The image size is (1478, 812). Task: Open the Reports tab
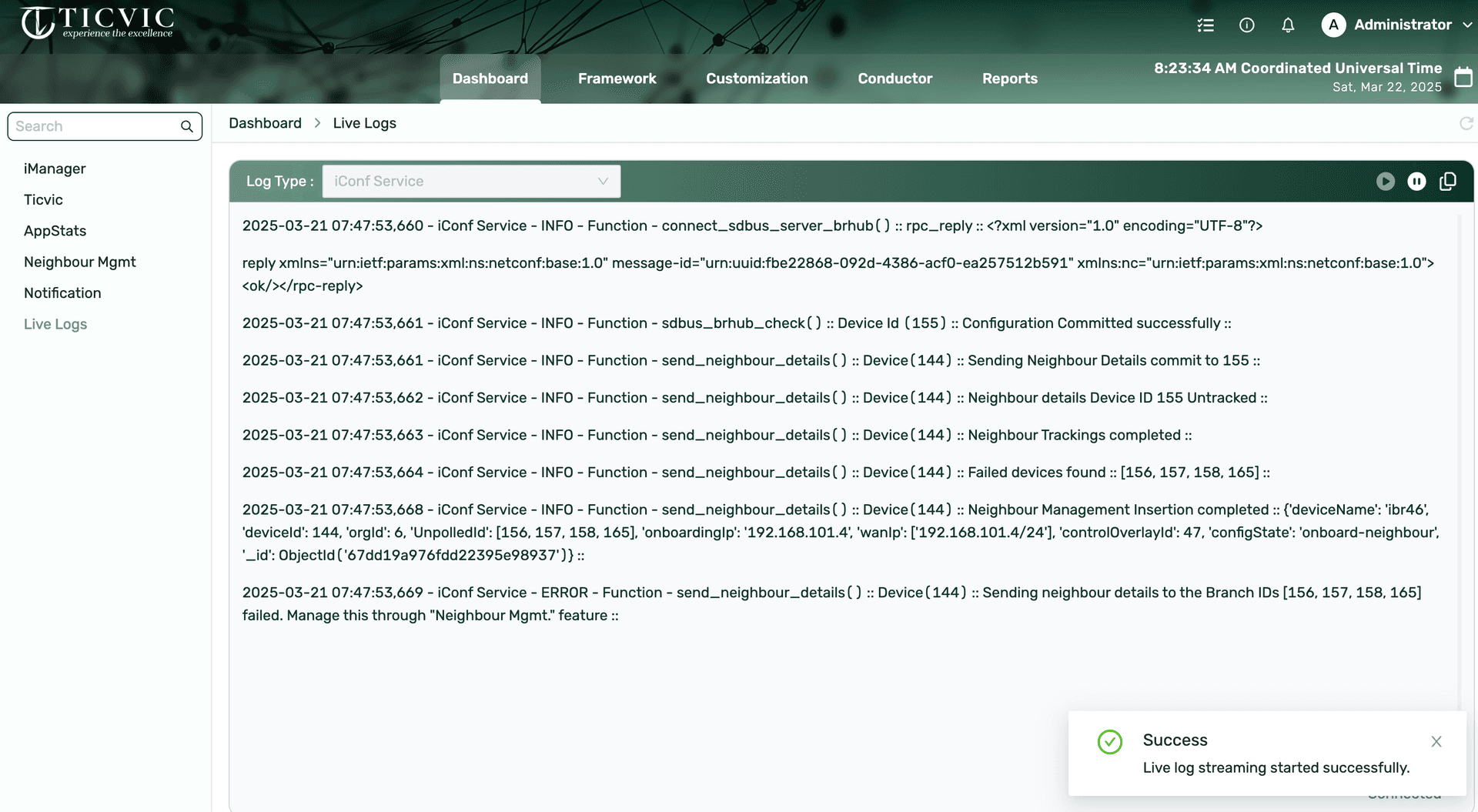pos(1010,79)
